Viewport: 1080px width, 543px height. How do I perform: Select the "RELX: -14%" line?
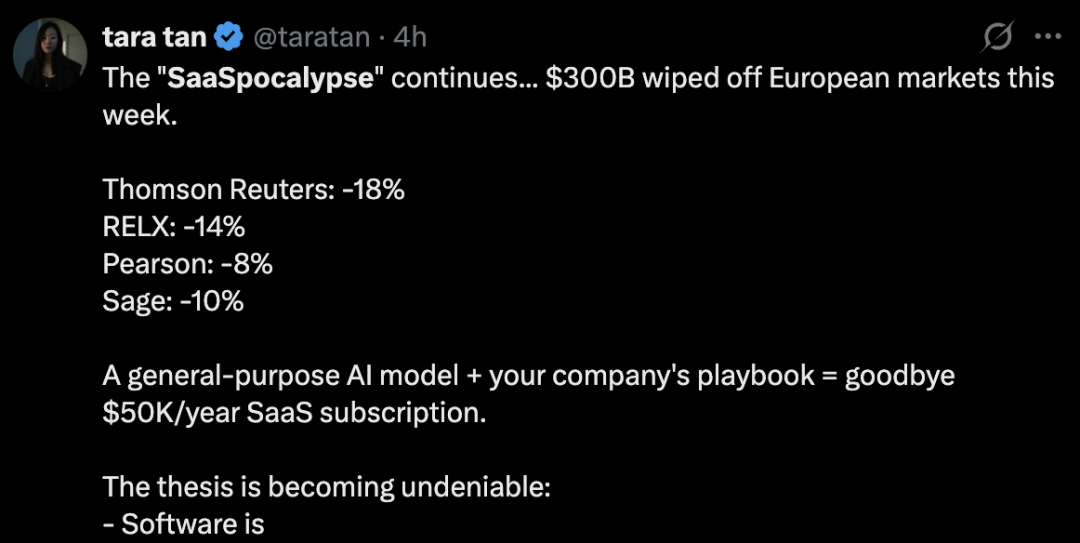click(x=173, y=226)
